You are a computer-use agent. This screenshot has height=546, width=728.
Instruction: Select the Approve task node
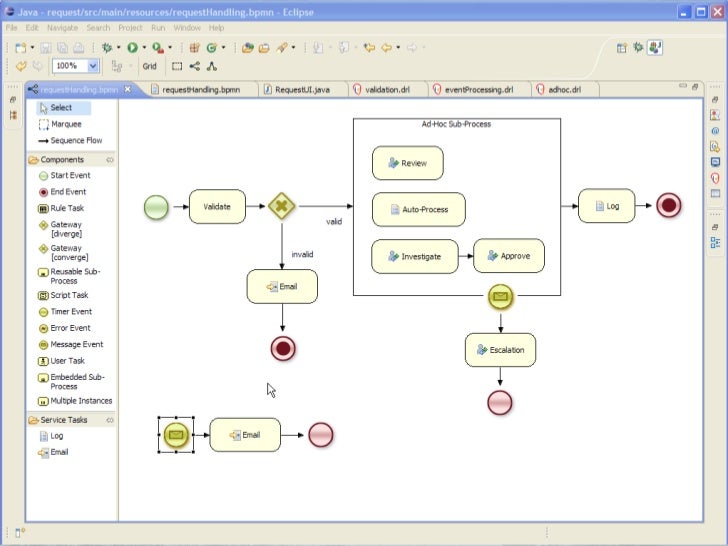click(x=509, y=256)
